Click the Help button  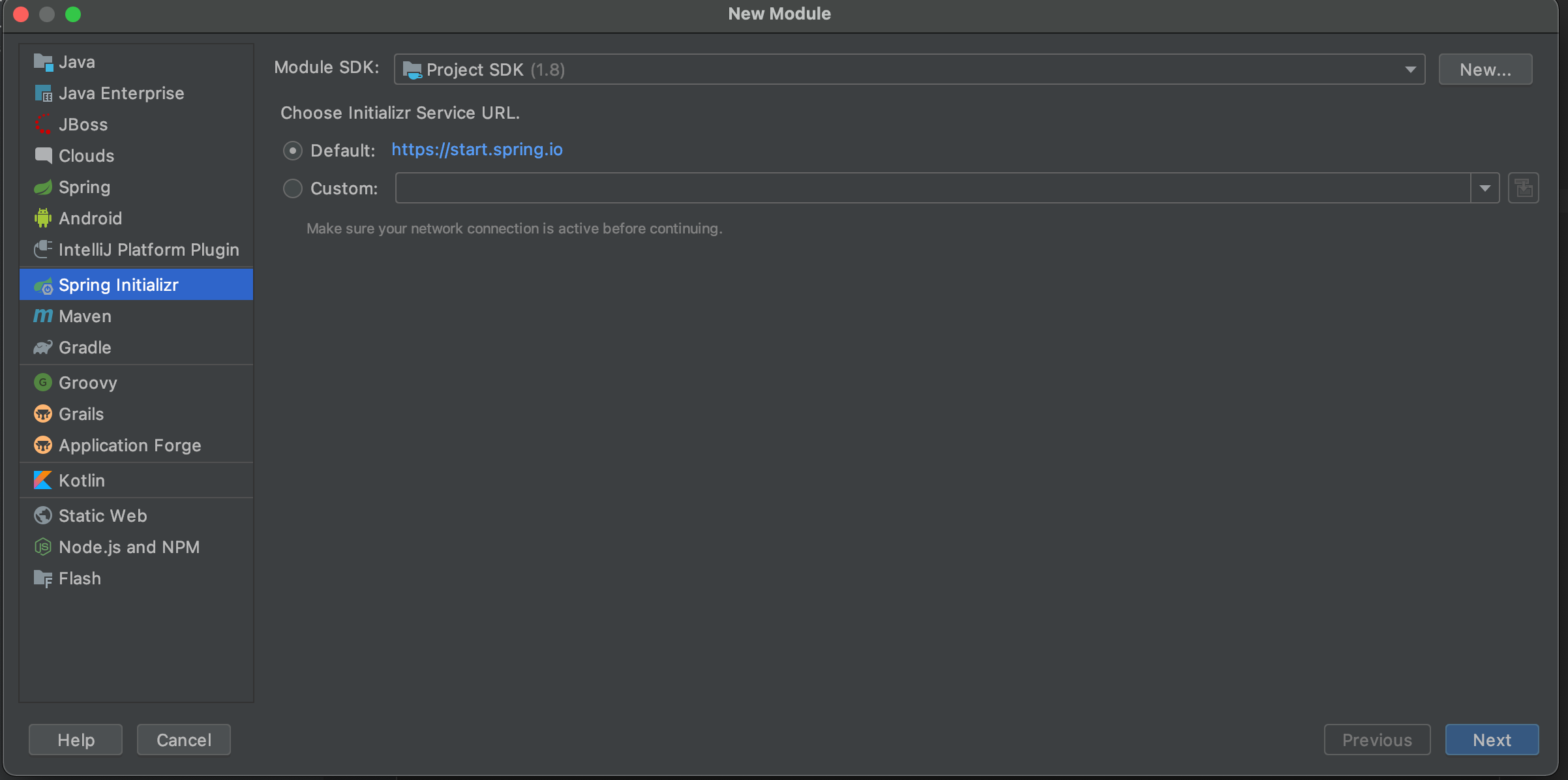coord(76,740)
